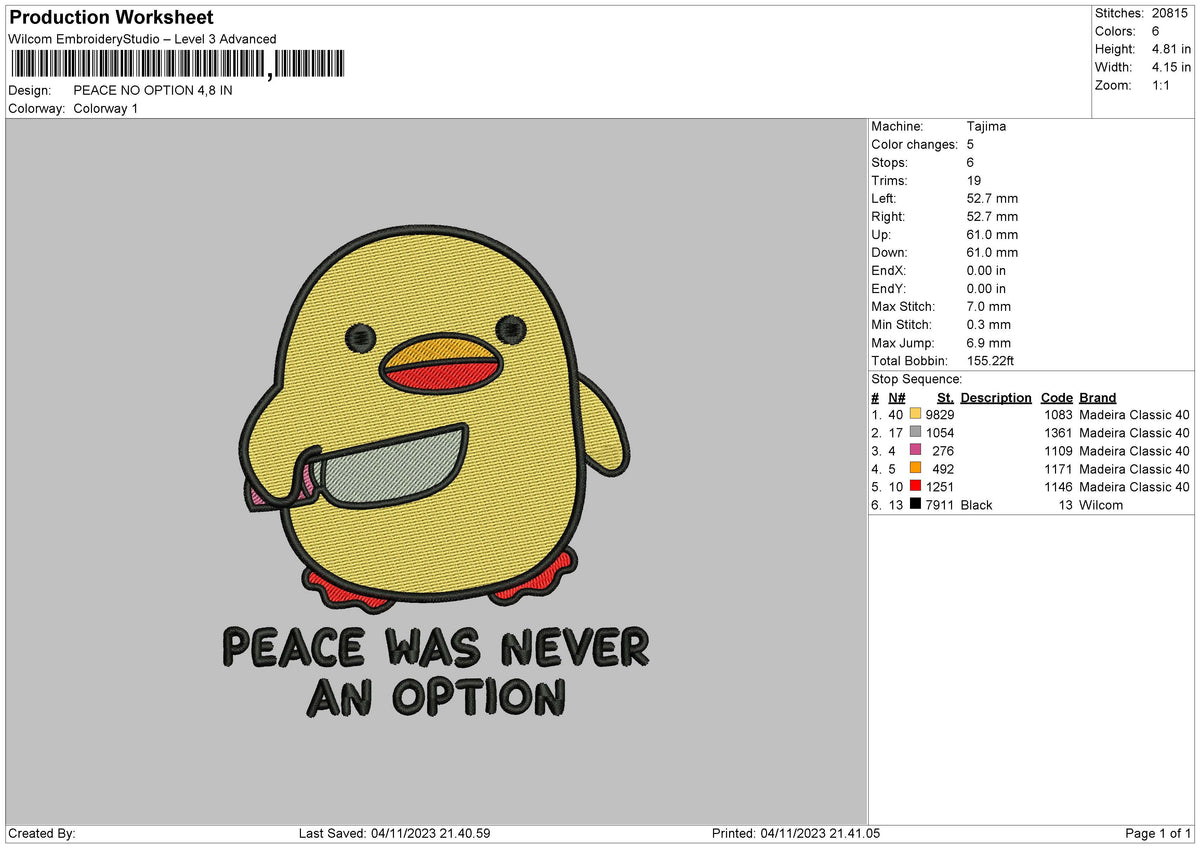This screenshot has width=1200, height=848.
Task: Click stitch count 1054 in stop 2
Action: pos(940,433)
